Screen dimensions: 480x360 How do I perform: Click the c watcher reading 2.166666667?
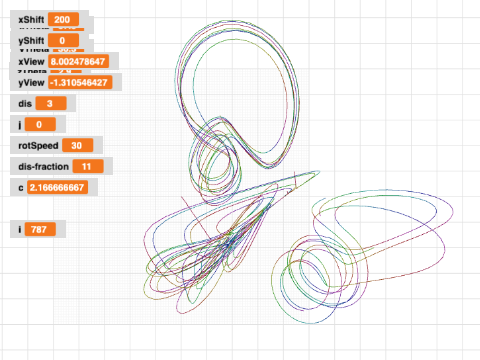[x=54, y=187]
